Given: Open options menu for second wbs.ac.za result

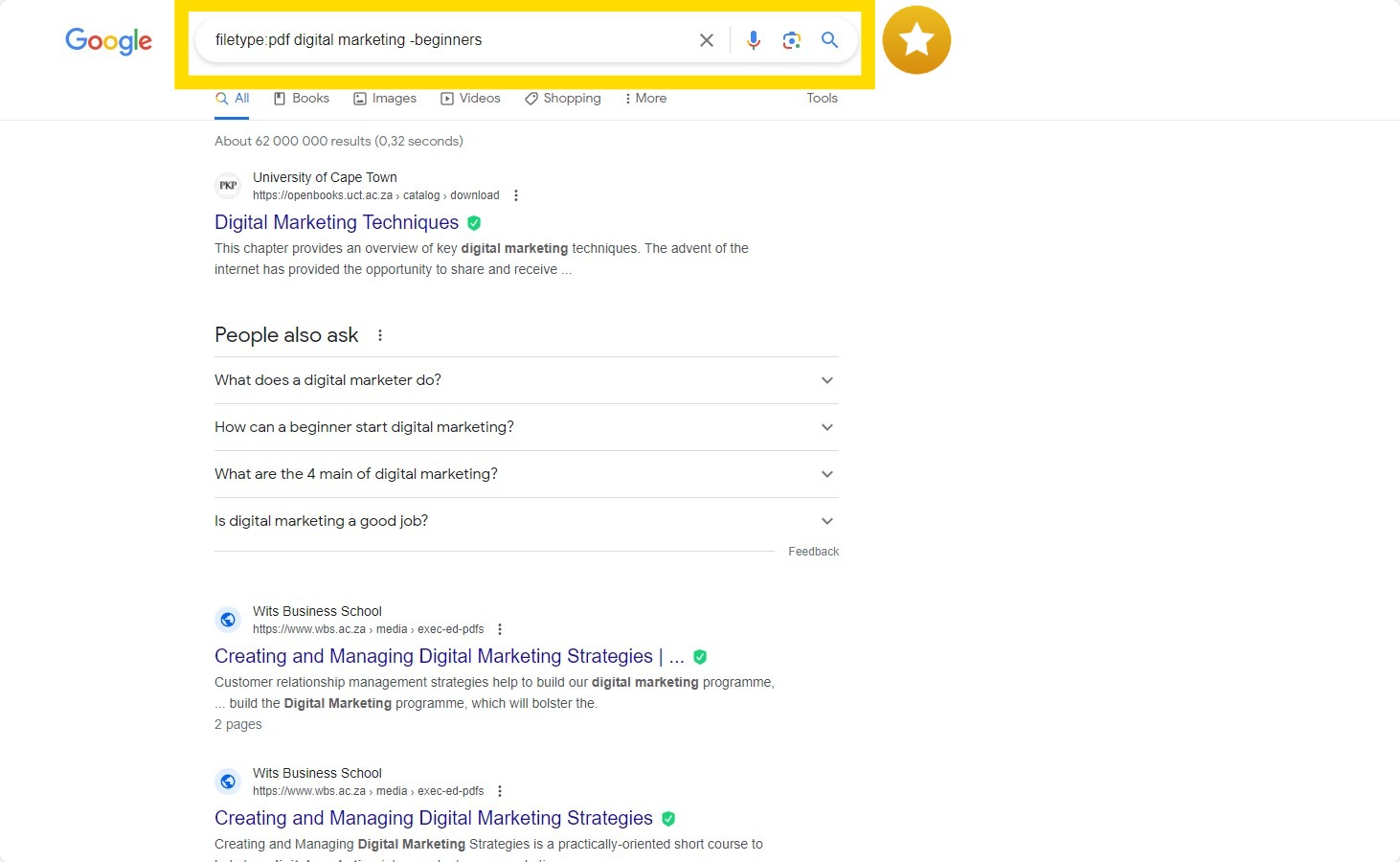Looking at the screenshot, I should point(500,791).
